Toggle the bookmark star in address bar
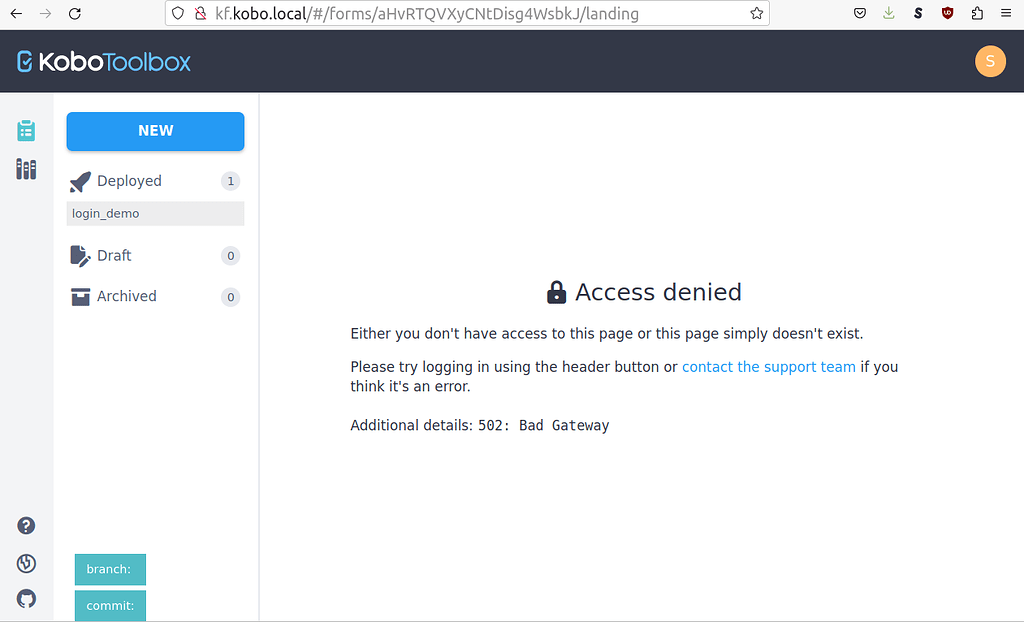This screenshot has height=622, width=1024. point(755,13)
